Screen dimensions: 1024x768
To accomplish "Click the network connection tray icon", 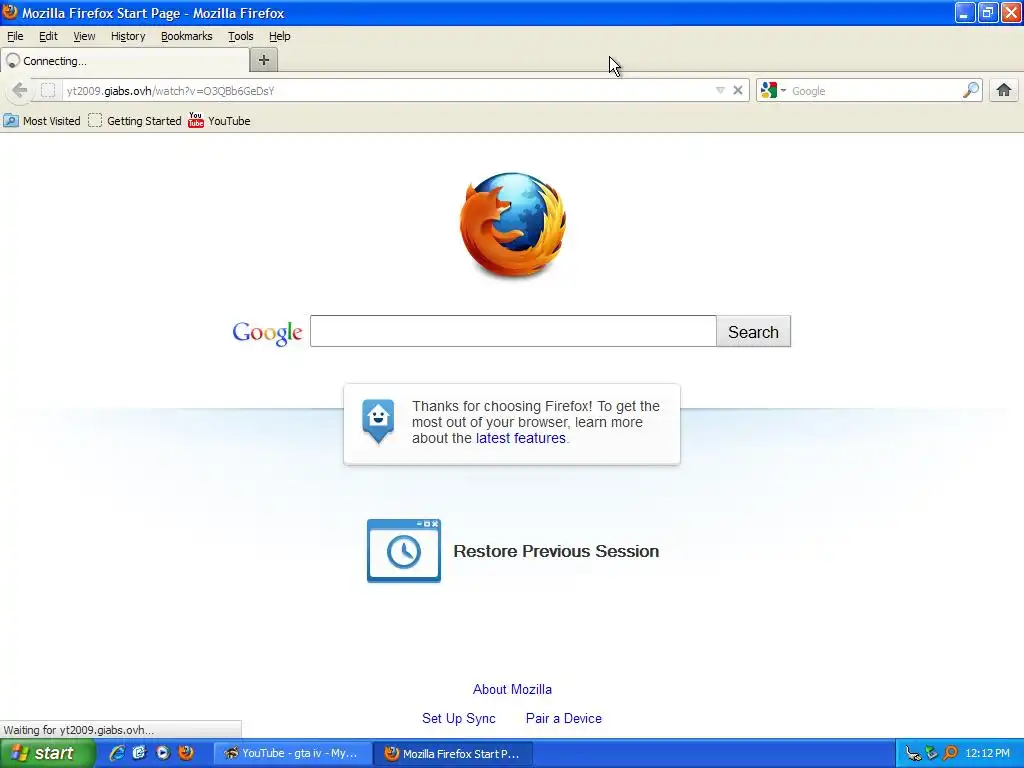I will 913,753.
